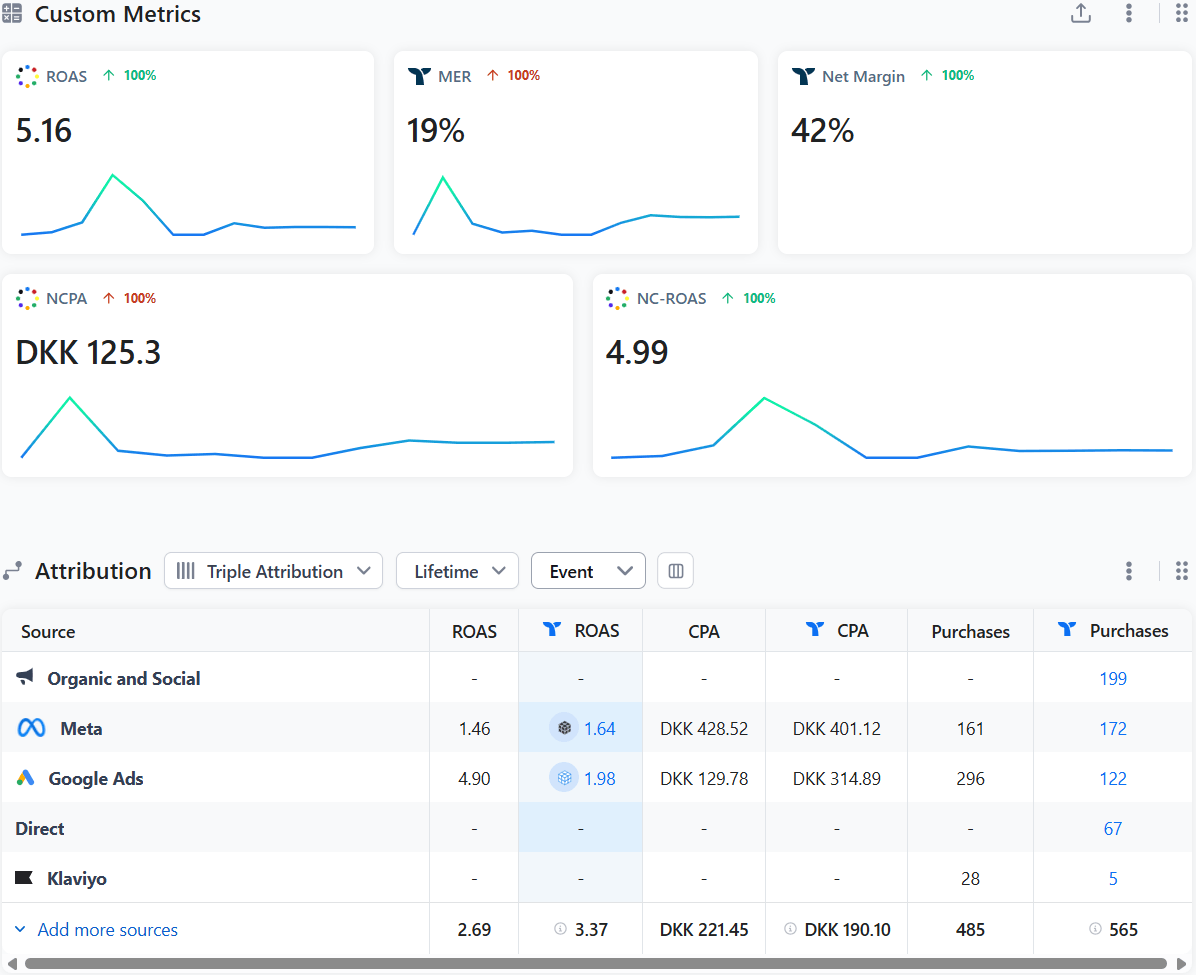Screen dimensions: 1196x975
Task: Click whale icon in Triple ROAS header
Action: click(551, 629)
